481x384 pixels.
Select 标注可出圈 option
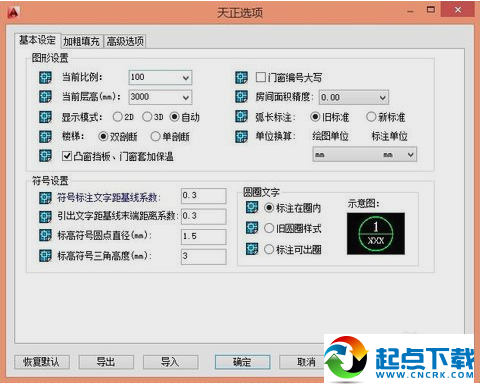click(x=269, y=249)
